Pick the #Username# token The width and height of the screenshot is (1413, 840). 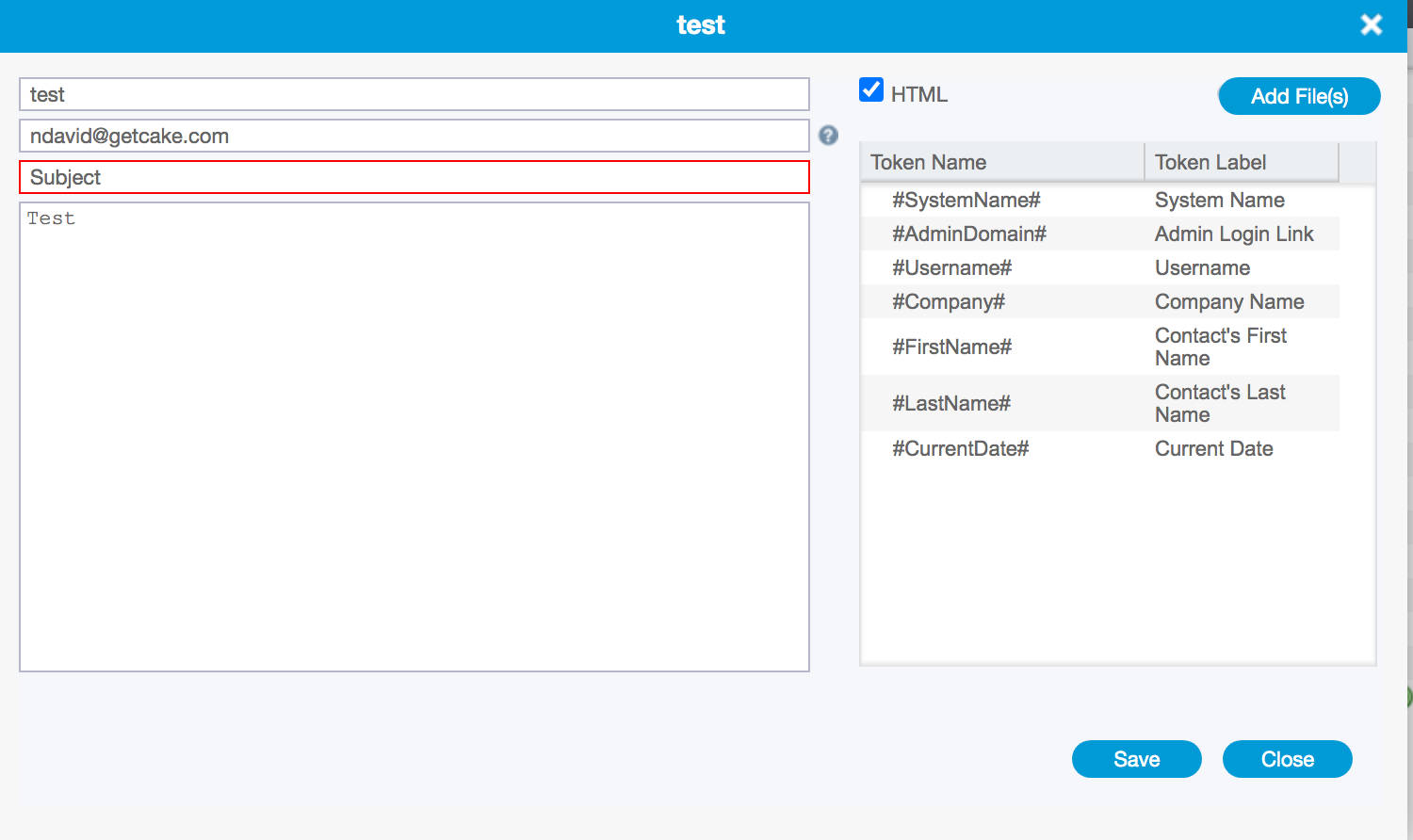tap(951, 268)
